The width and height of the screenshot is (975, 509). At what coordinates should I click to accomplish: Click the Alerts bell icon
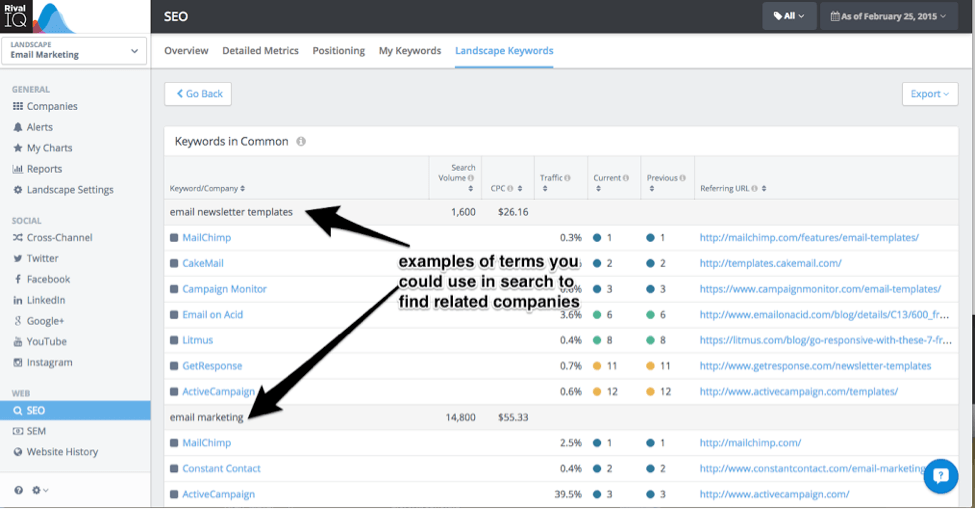(x=18, y=127)
